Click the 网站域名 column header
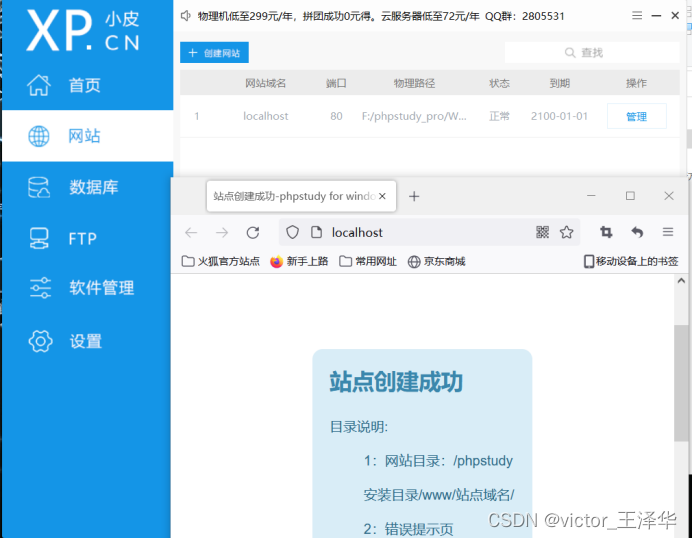 pos(266,83)
